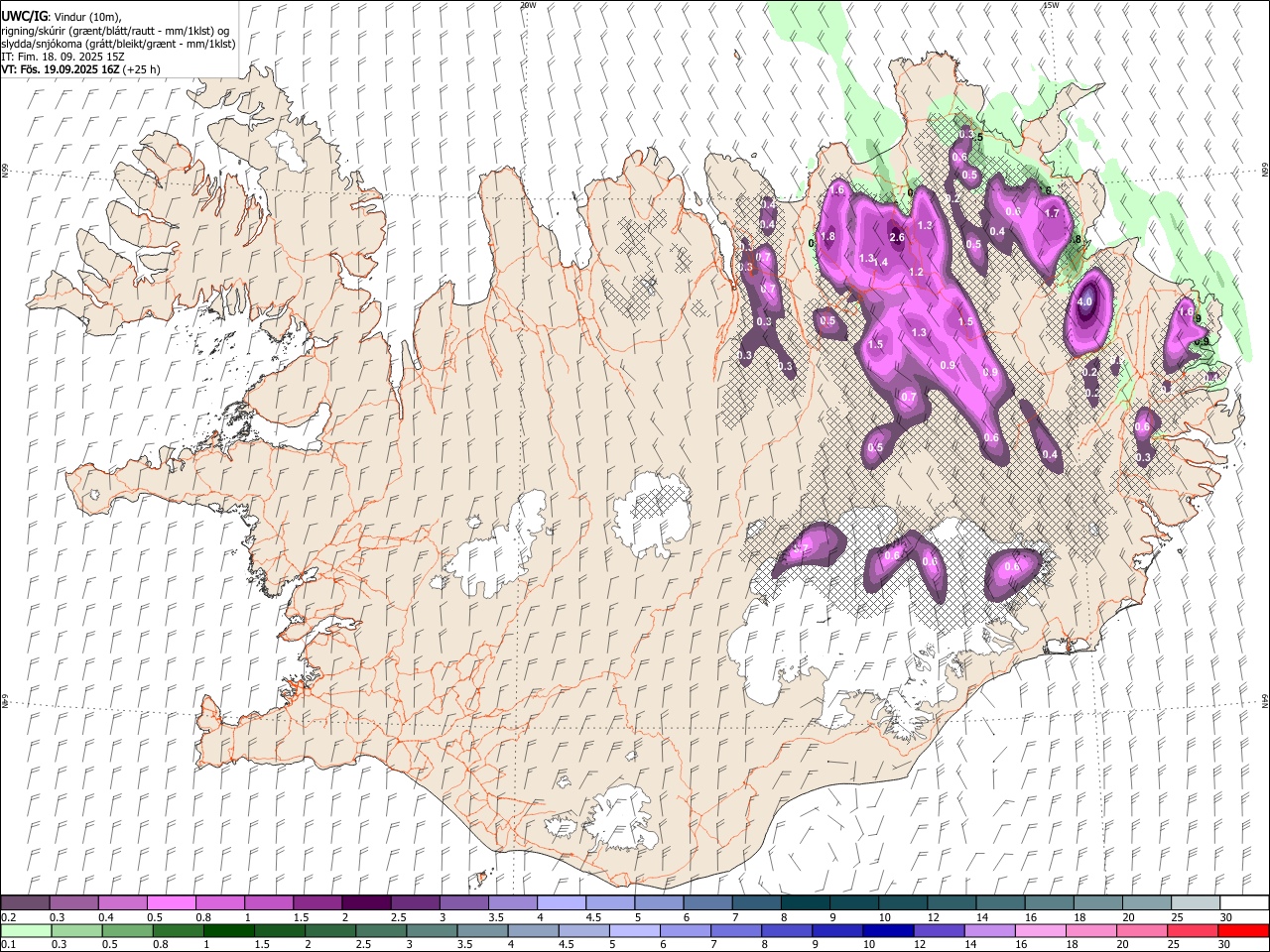1270x952 pixels.
Task: Click the 15W longitude label at top
Action: (x=1051, y=5)
